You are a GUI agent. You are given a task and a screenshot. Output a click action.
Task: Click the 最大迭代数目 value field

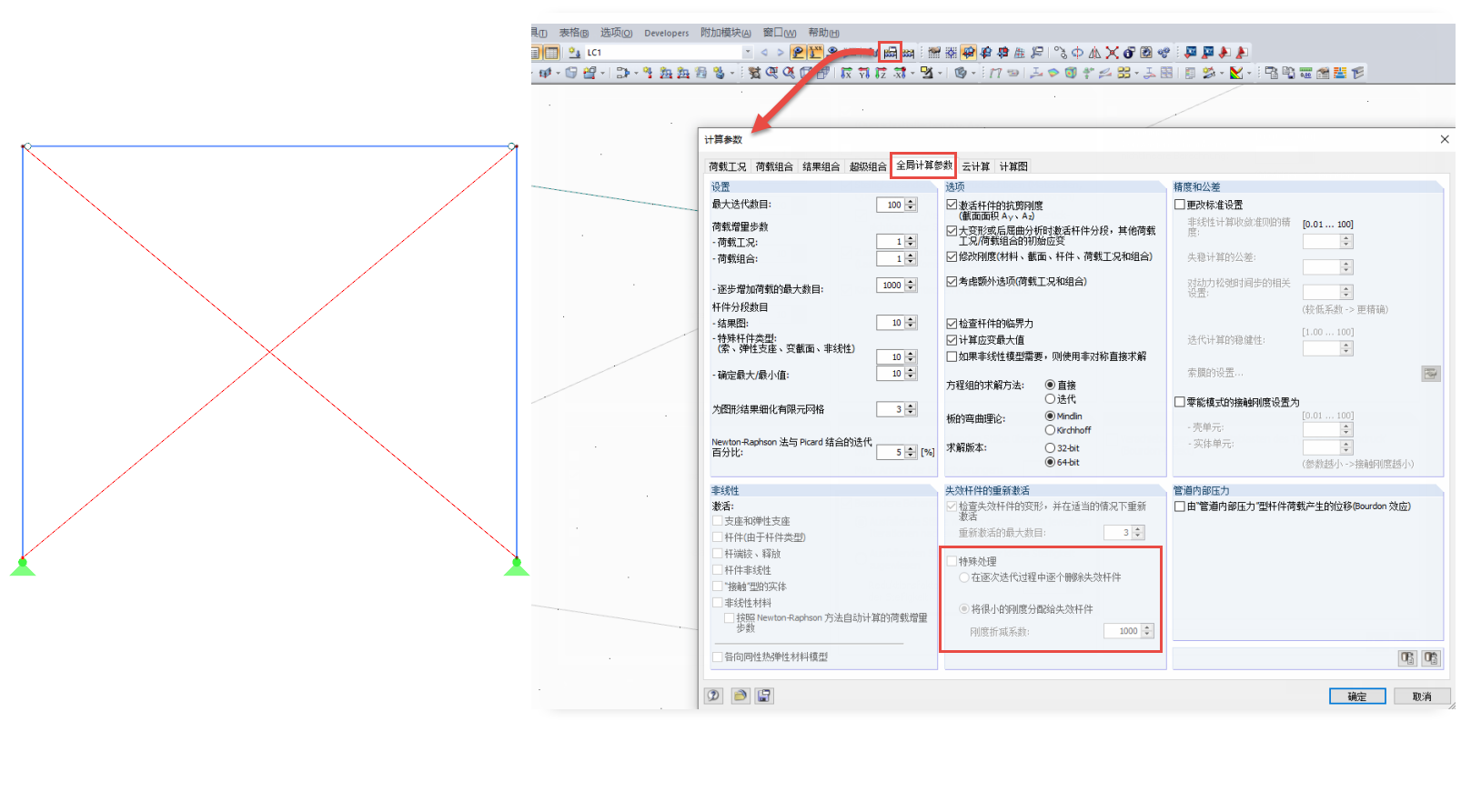(x=890, y=205)
